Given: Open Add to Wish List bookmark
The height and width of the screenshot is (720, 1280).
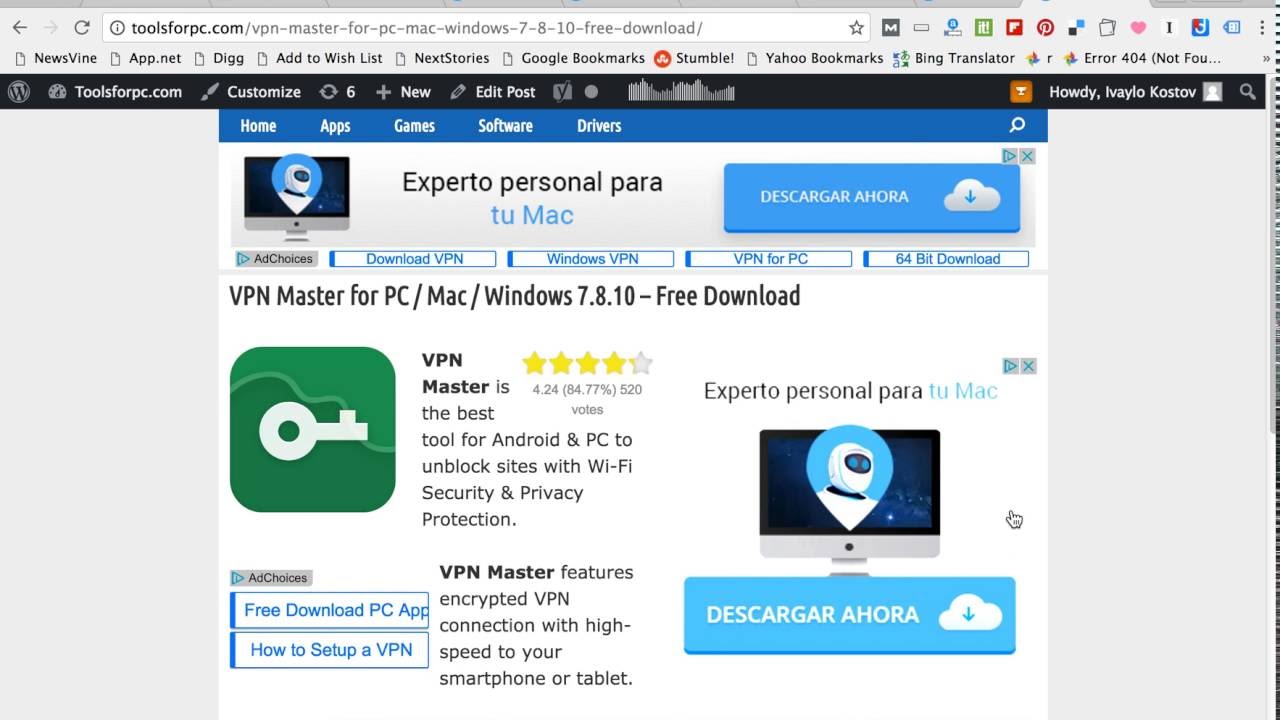Looking at the screenshot, I should click(x=319, y=58).
